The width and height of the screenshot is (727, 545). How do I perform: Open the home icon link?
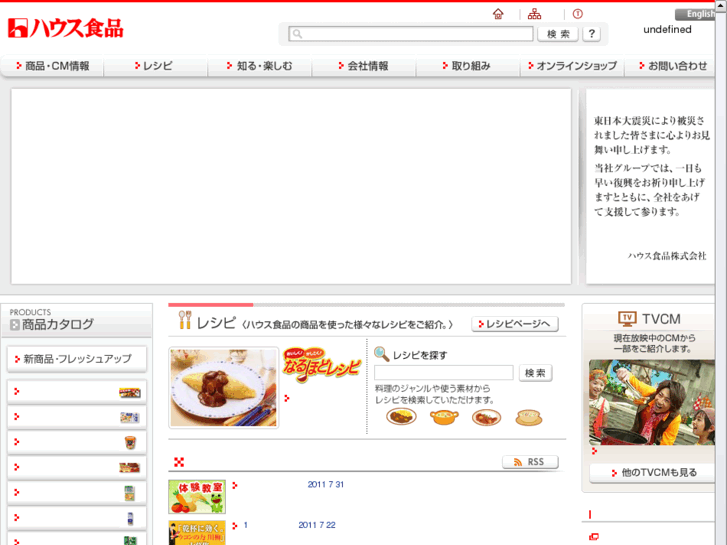498,14
